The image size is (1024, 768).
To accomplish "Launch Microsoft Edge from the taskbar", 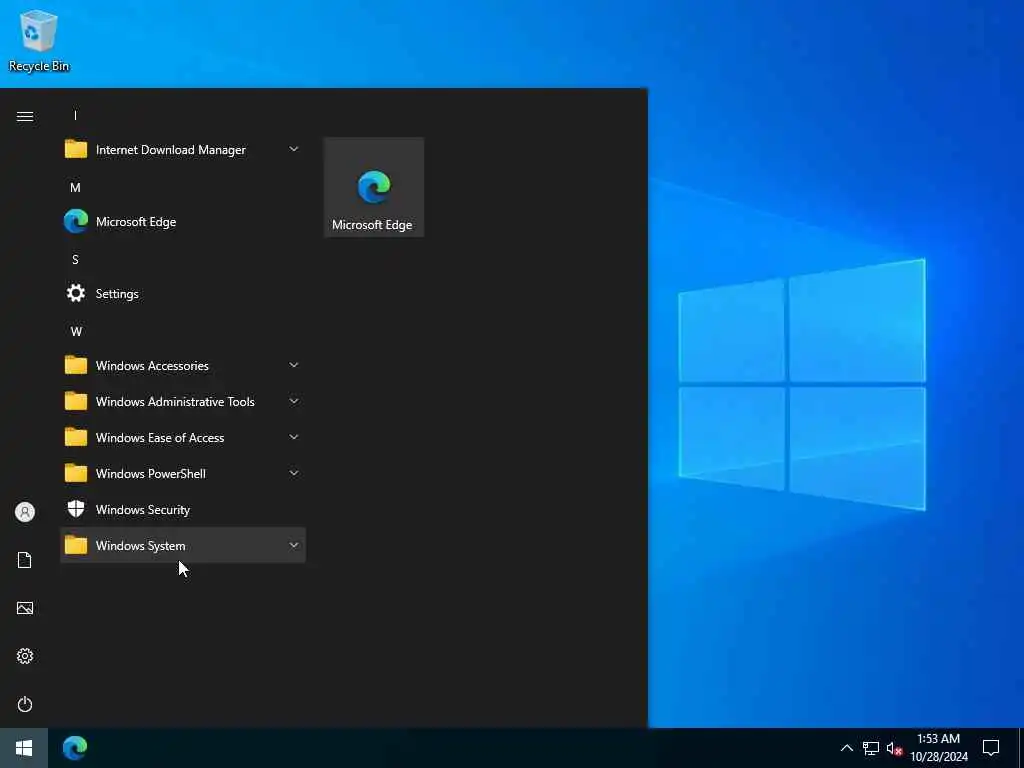I will coord(75,748).
